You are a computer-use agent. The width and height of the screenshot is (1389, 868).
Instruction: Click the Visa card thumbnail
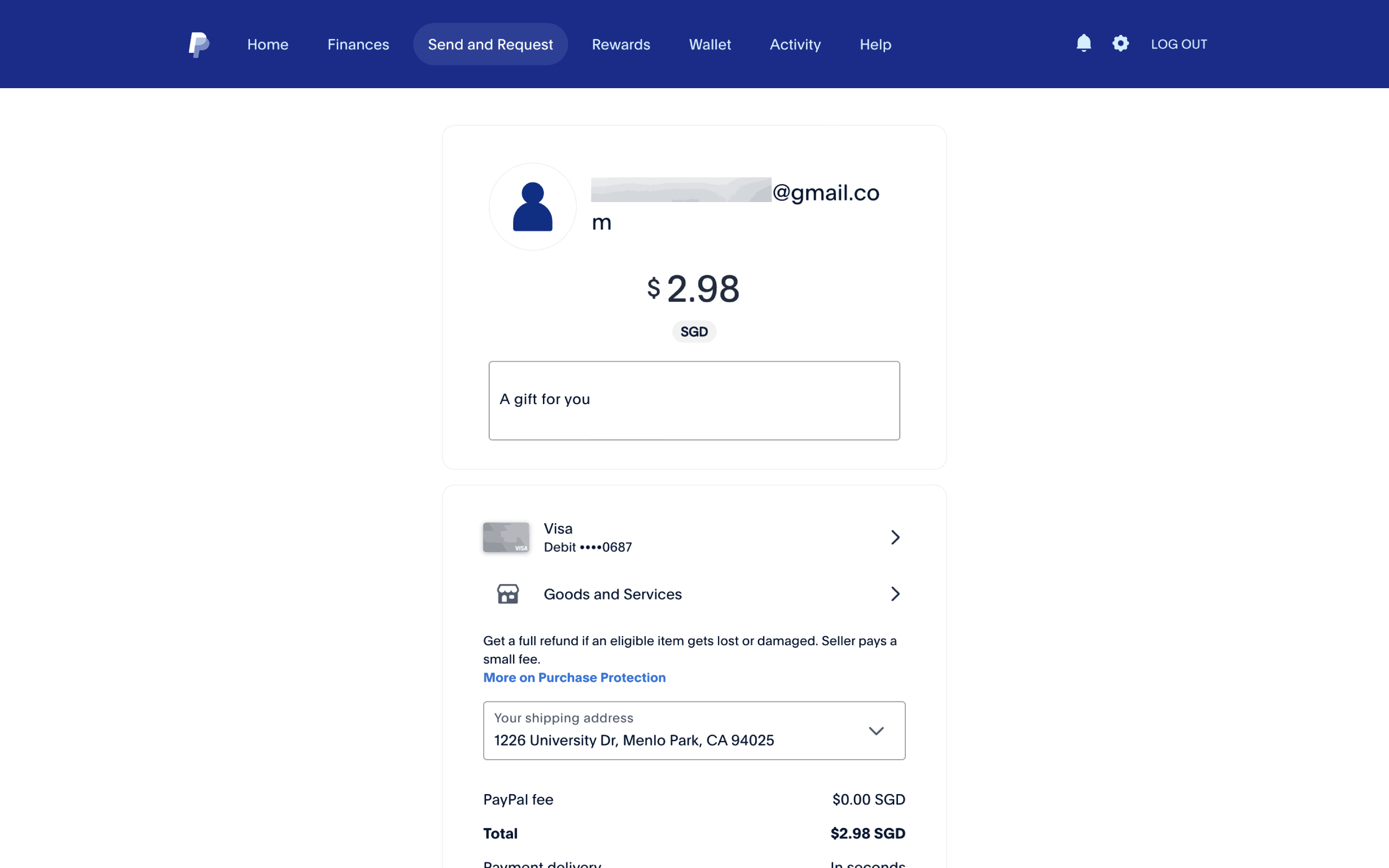point(506,537)
